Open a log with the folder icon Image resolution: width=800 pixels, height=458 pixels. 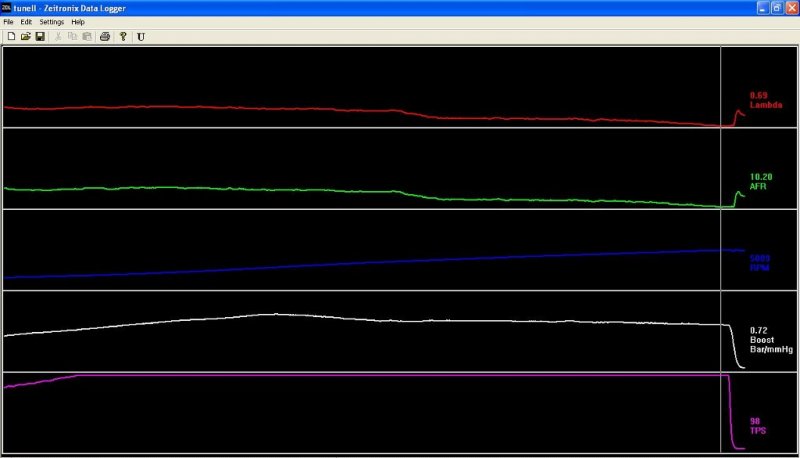(x=25, y=36)
